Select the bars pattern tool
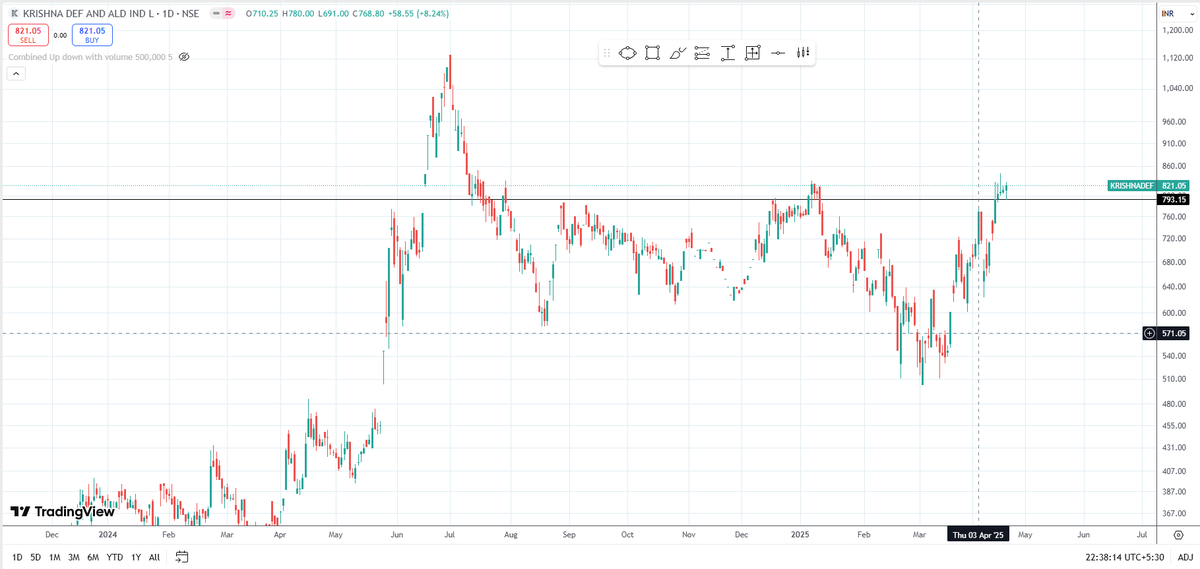The width and height of the screenshot is (1200, 569). point(802,53)
